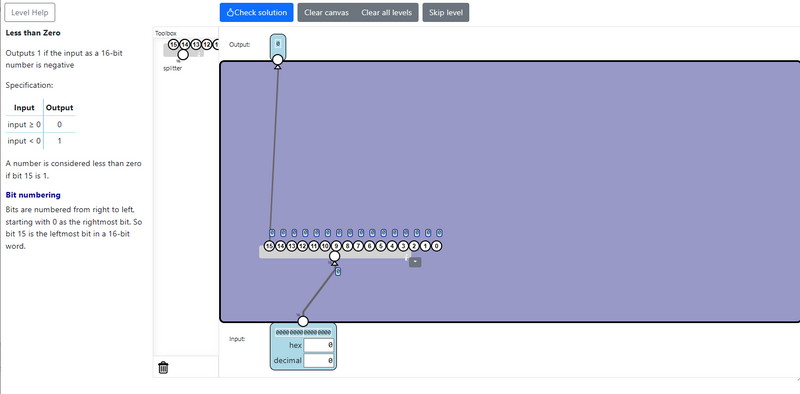This screenshot has width=800, height=394.
Task: Select bit 4 pin on the canvas splitter
Action: click(x=392, y=246)
